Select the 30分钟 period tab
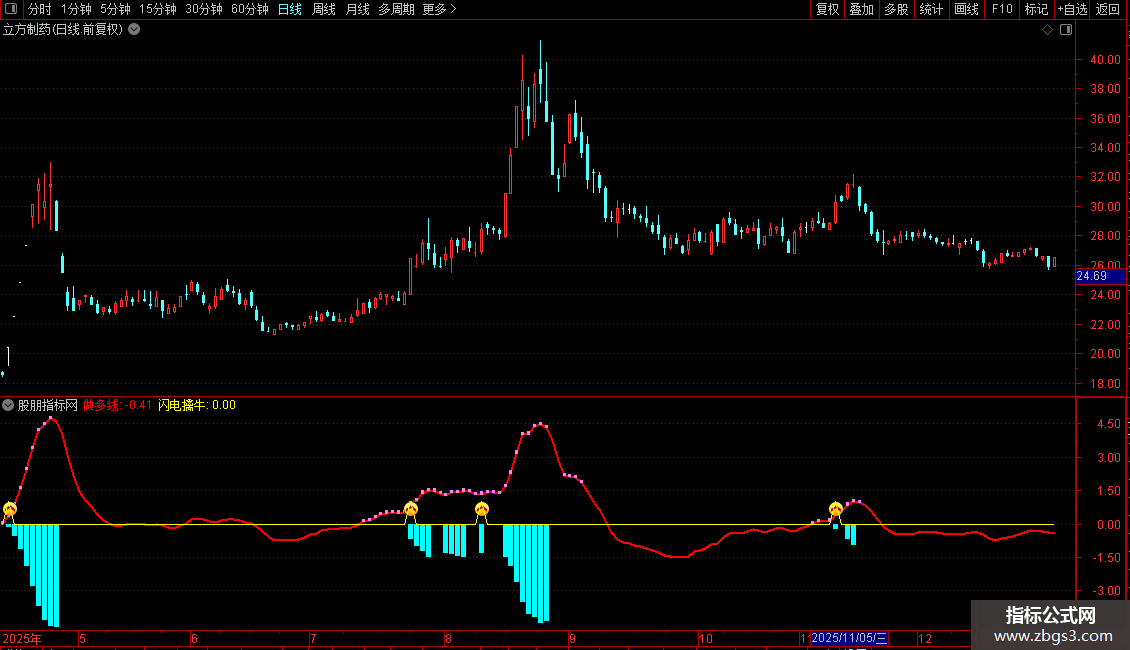The image size is (1130, 650). [x=204, y=9]
